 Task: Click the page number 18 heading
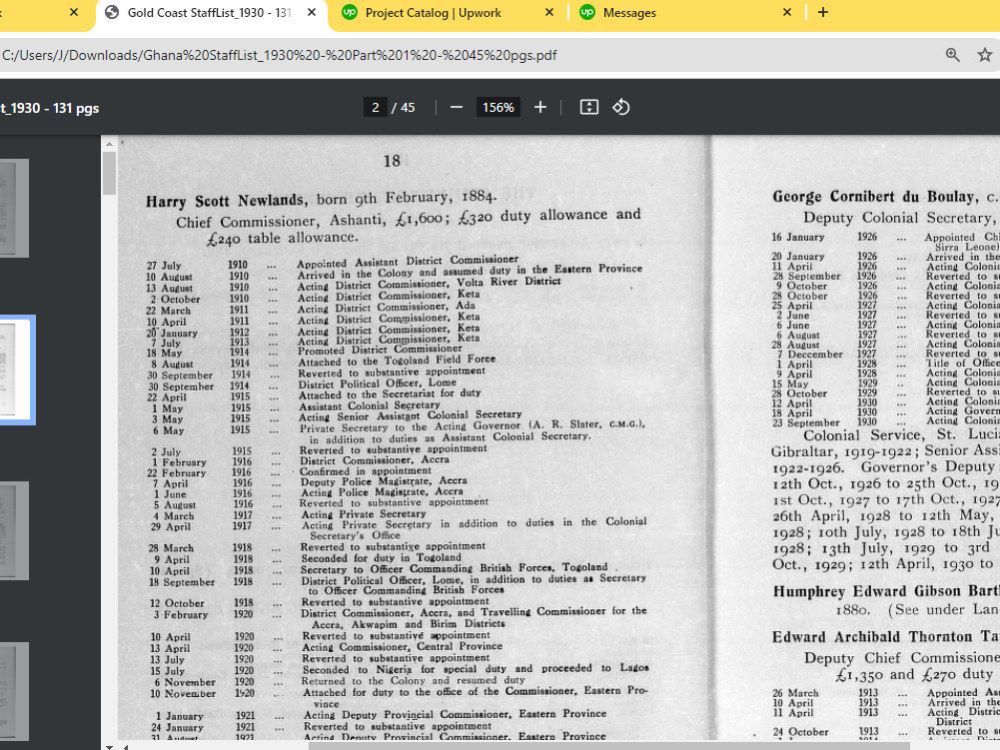tap(392, 161)
